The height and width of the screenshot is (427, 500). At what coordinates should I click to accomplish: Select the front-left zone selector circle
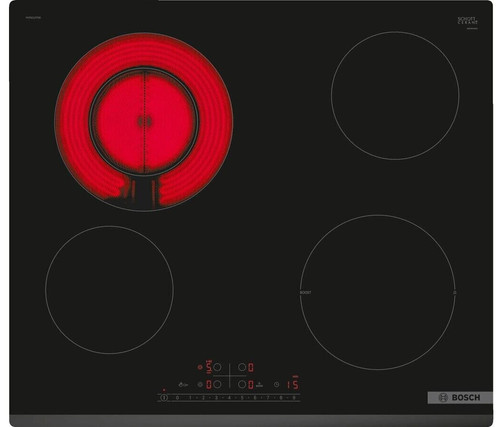pyautogui.click(x=217, y=384)
